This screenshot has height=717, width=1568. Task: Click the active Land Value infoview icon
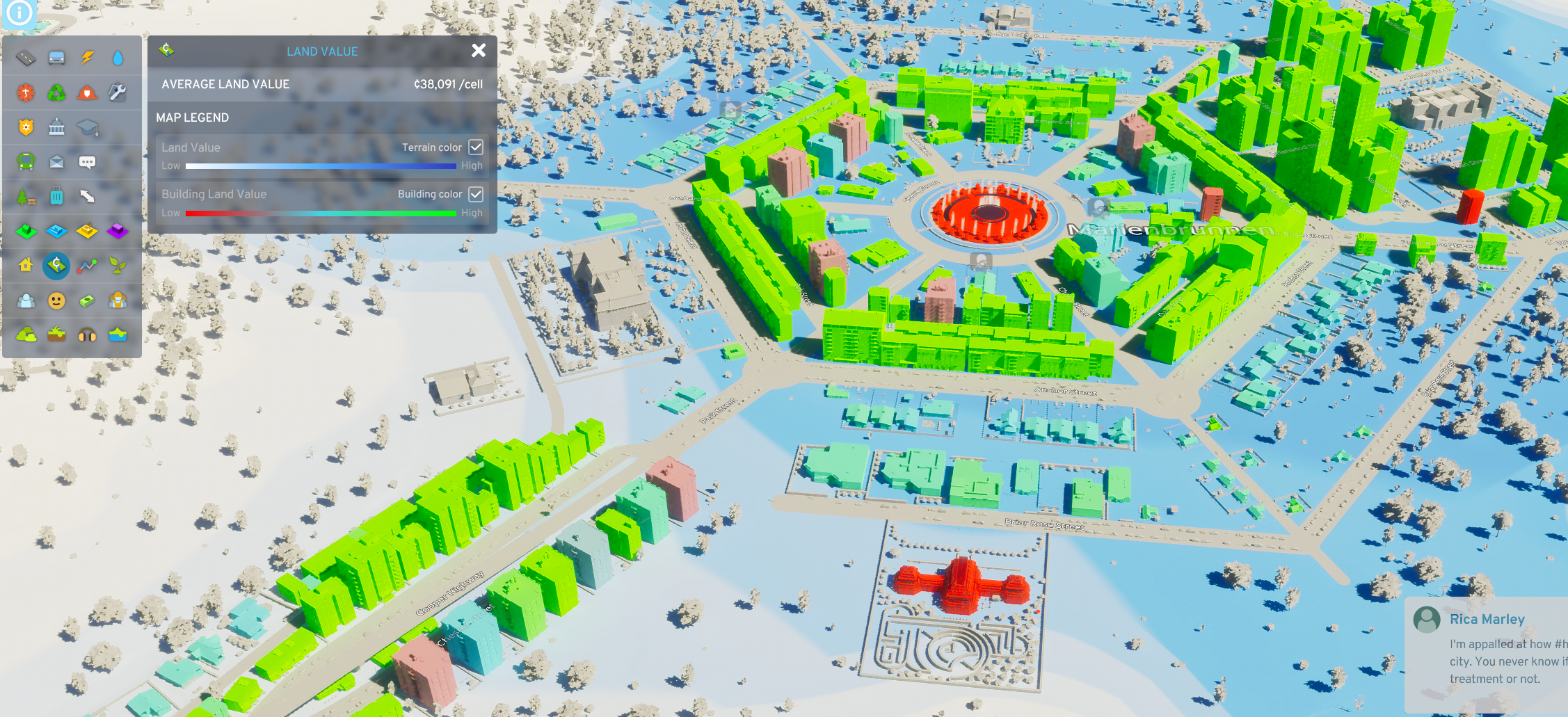[x=56, y=265]
